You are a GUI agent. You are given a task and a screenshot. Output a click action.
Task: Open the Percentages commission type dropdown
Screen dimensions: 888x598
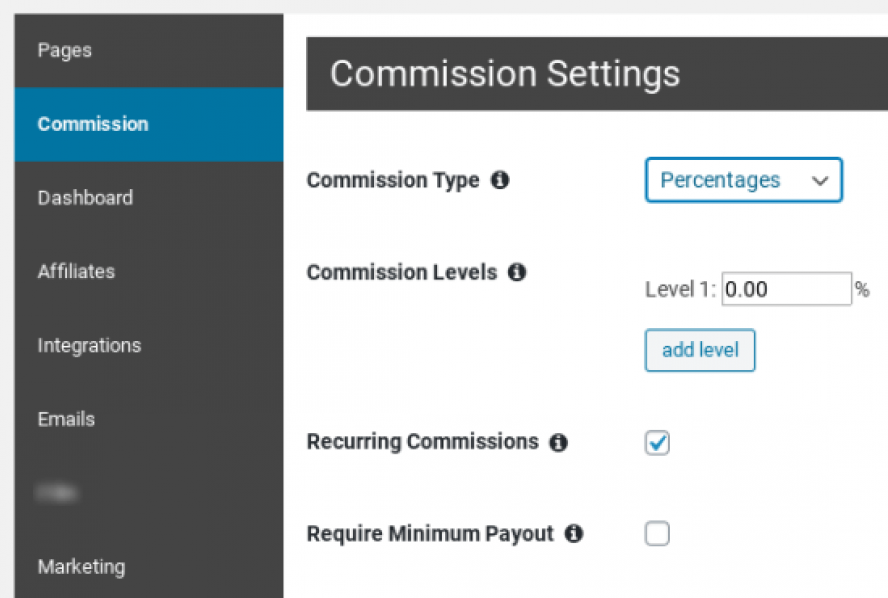744,180
